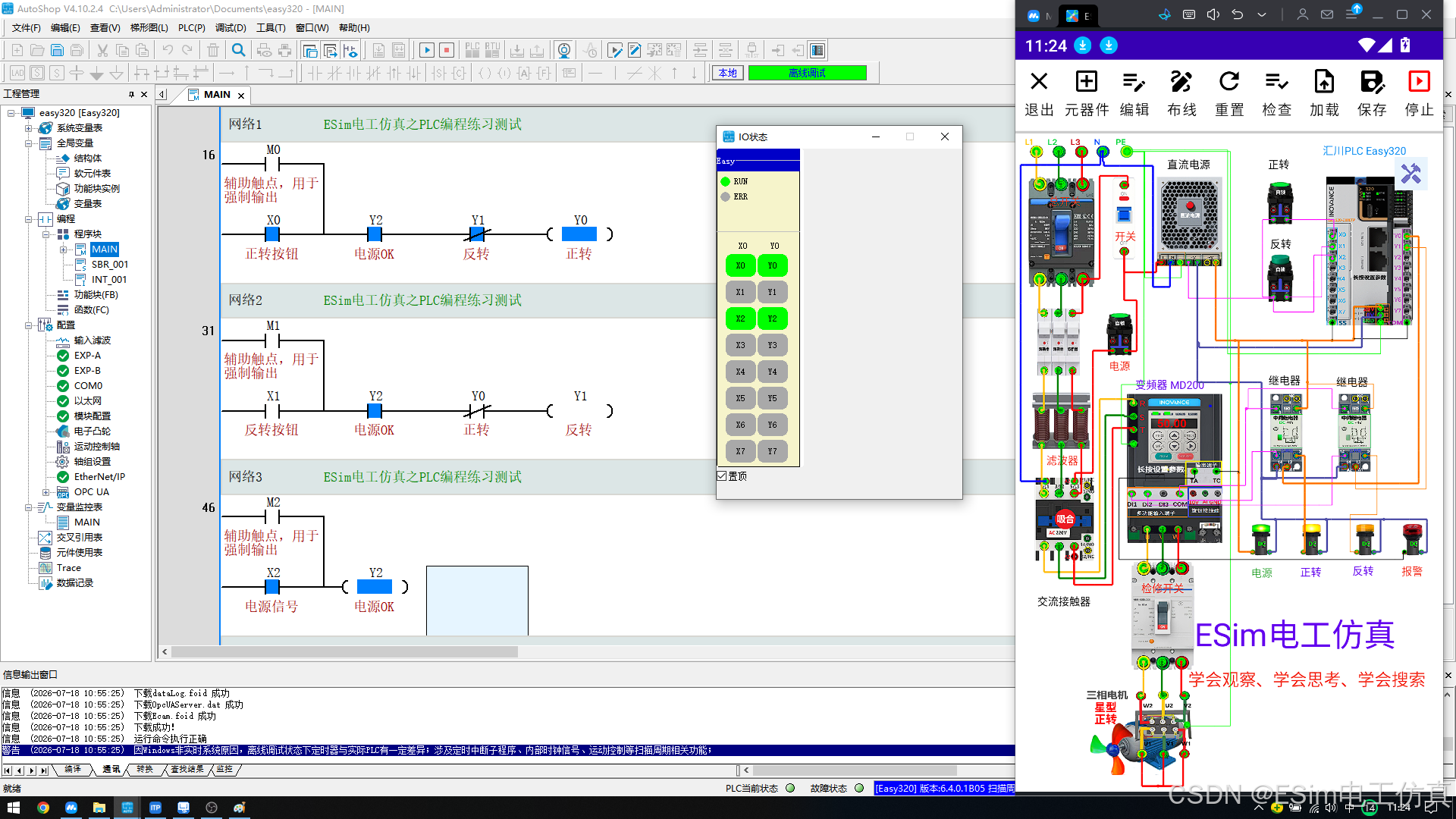Click the 本地 button in the toolbar
Viewport: 1456px width, 819px height.
[x=728, y=73]
